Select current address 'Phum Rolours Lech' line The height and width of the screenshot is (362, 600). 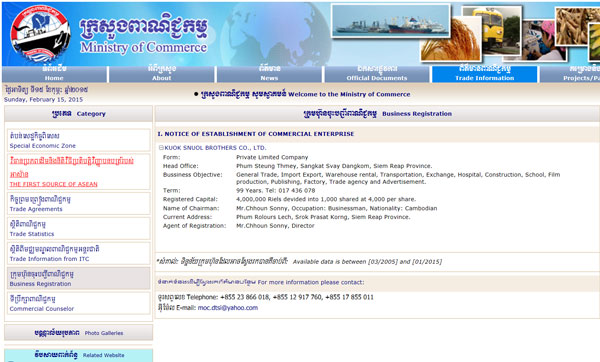323,217
